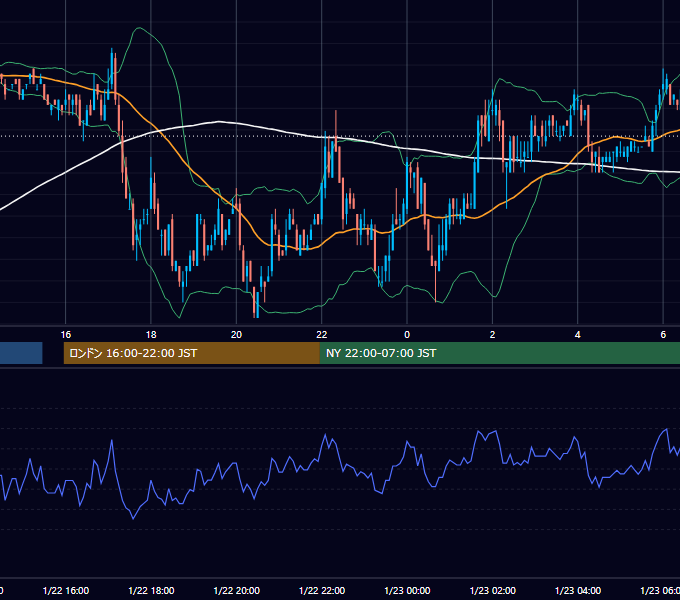Click the 1/22 22:00 date label

[322, 591]
